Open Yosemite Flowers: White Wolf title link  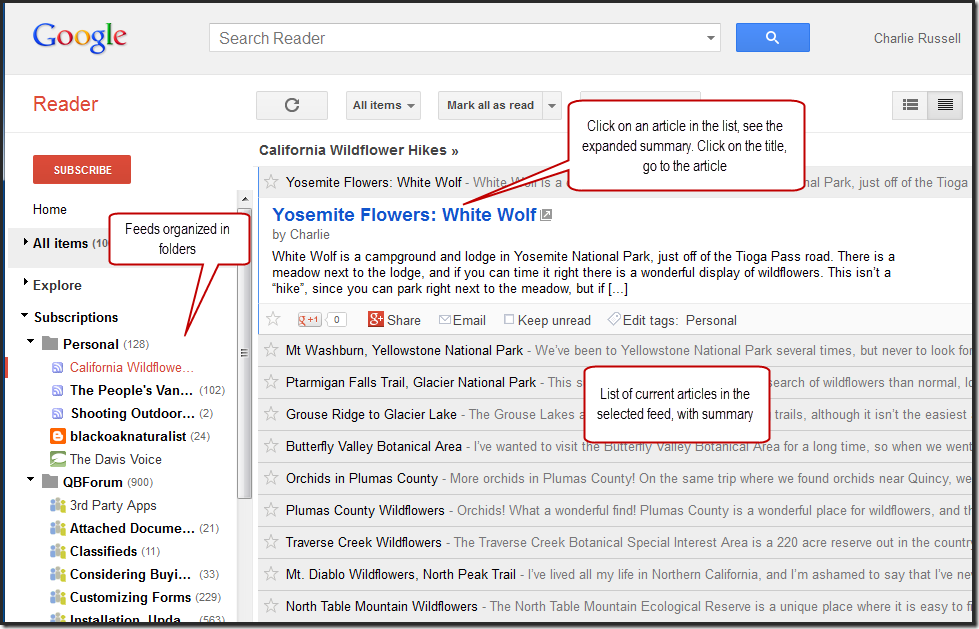(x=405, y=215)
